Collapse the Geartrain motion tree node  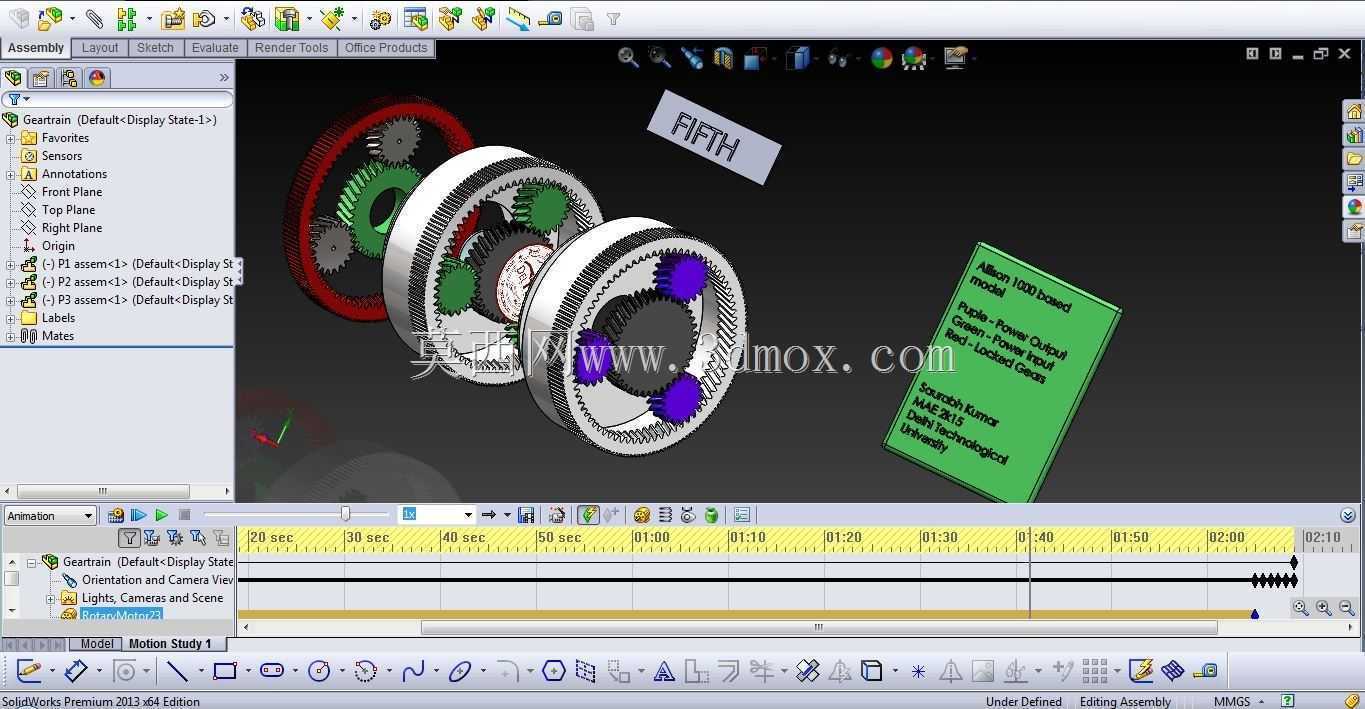(x=31, y=563)
